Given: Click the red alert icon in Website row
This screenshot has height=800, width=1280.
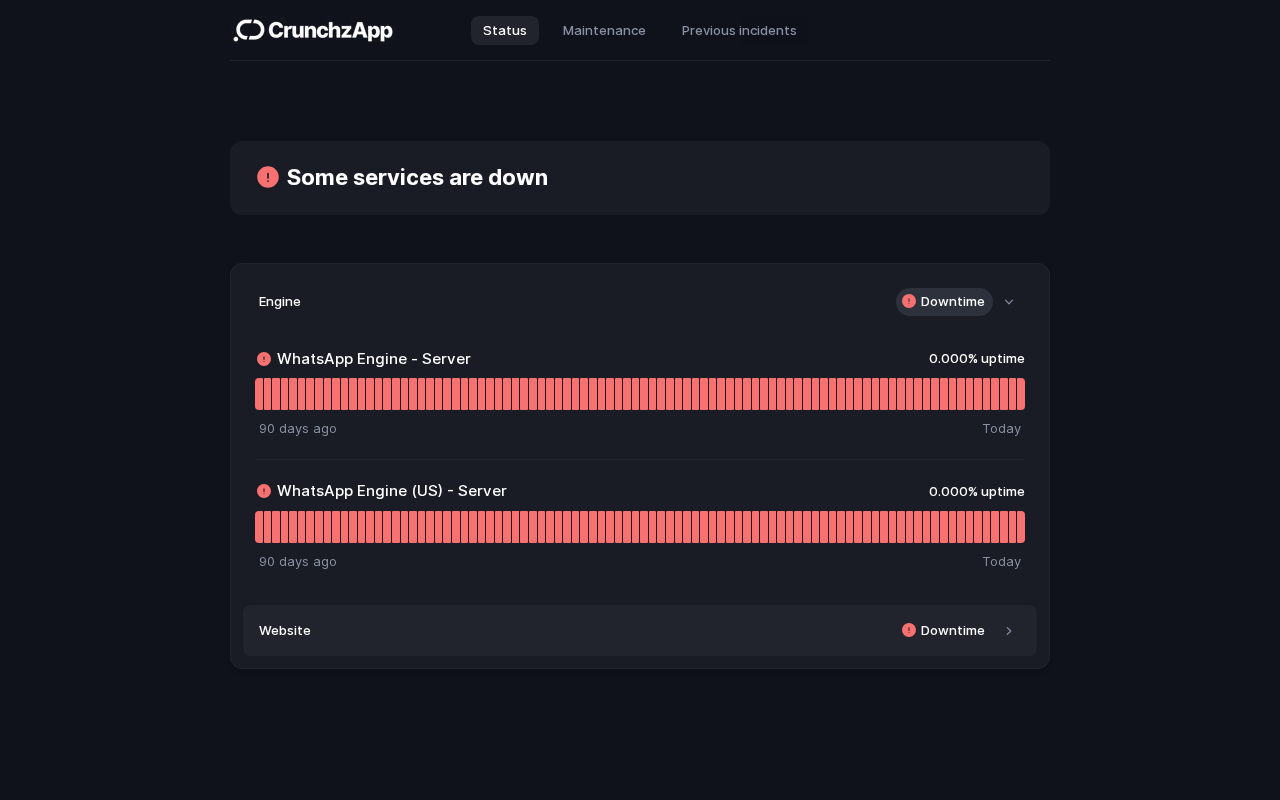Looking at the screenshot, I should (x=909, y=630).
